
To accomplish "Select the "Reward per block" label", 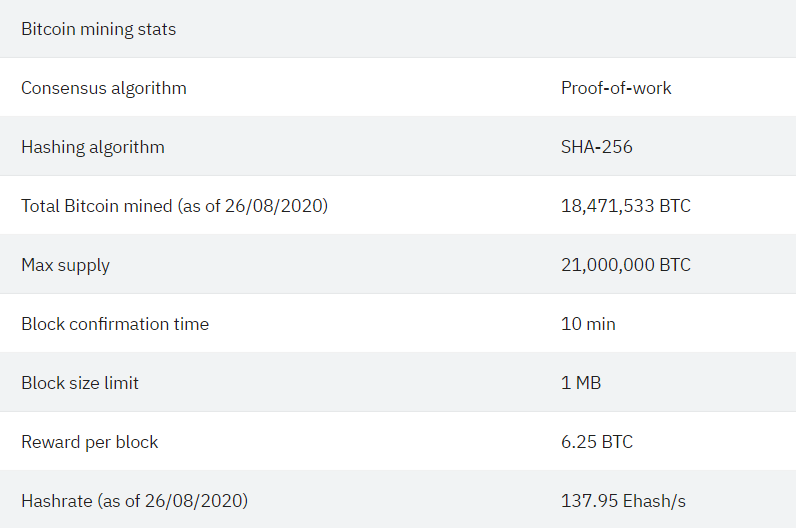I will point(90,442).
